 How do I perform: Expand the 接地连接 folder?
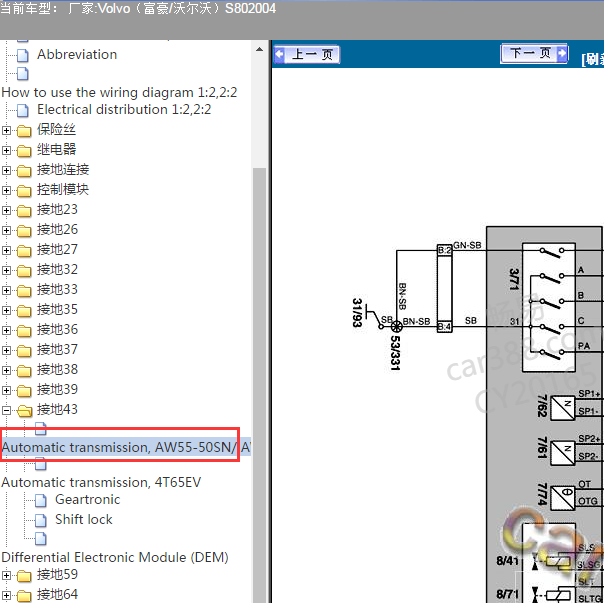(6, 170)
